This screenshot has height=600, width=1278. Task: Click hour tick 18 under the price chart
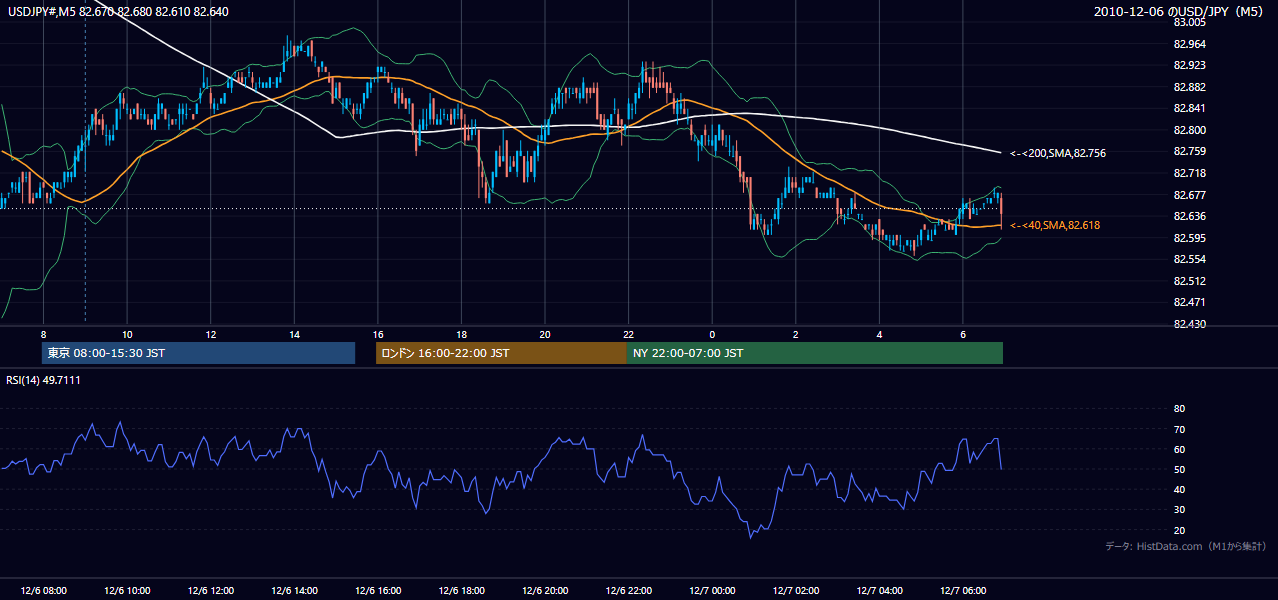pos(461,334)
